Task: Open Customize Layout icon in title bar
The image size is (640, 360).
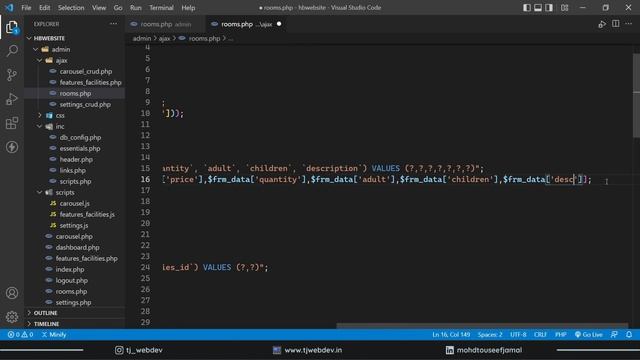Action: 564,8
